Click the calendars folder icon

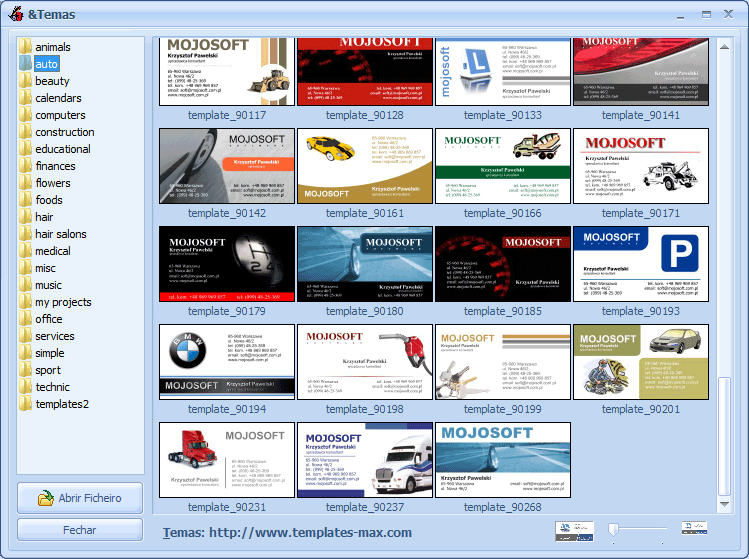tap(25, 97)
